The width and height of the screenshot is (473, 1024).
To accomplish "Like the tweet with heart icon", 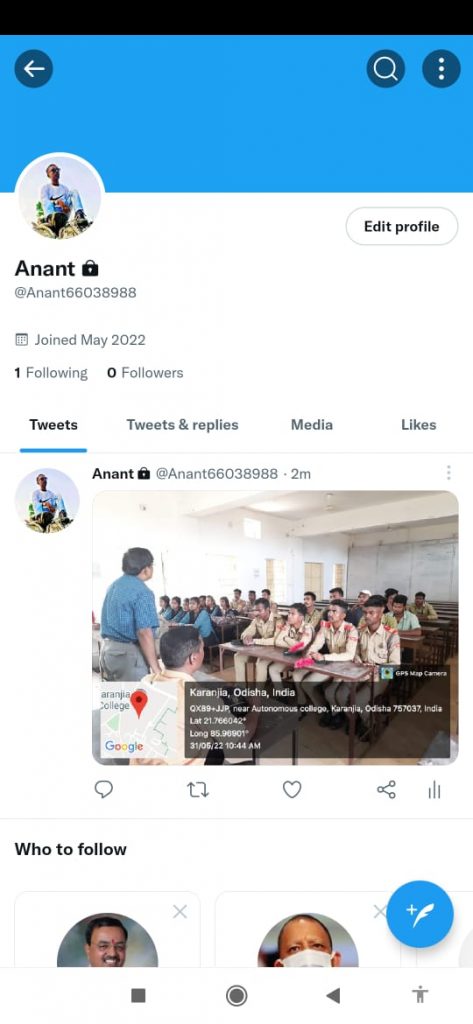I will tap(292, 790).
